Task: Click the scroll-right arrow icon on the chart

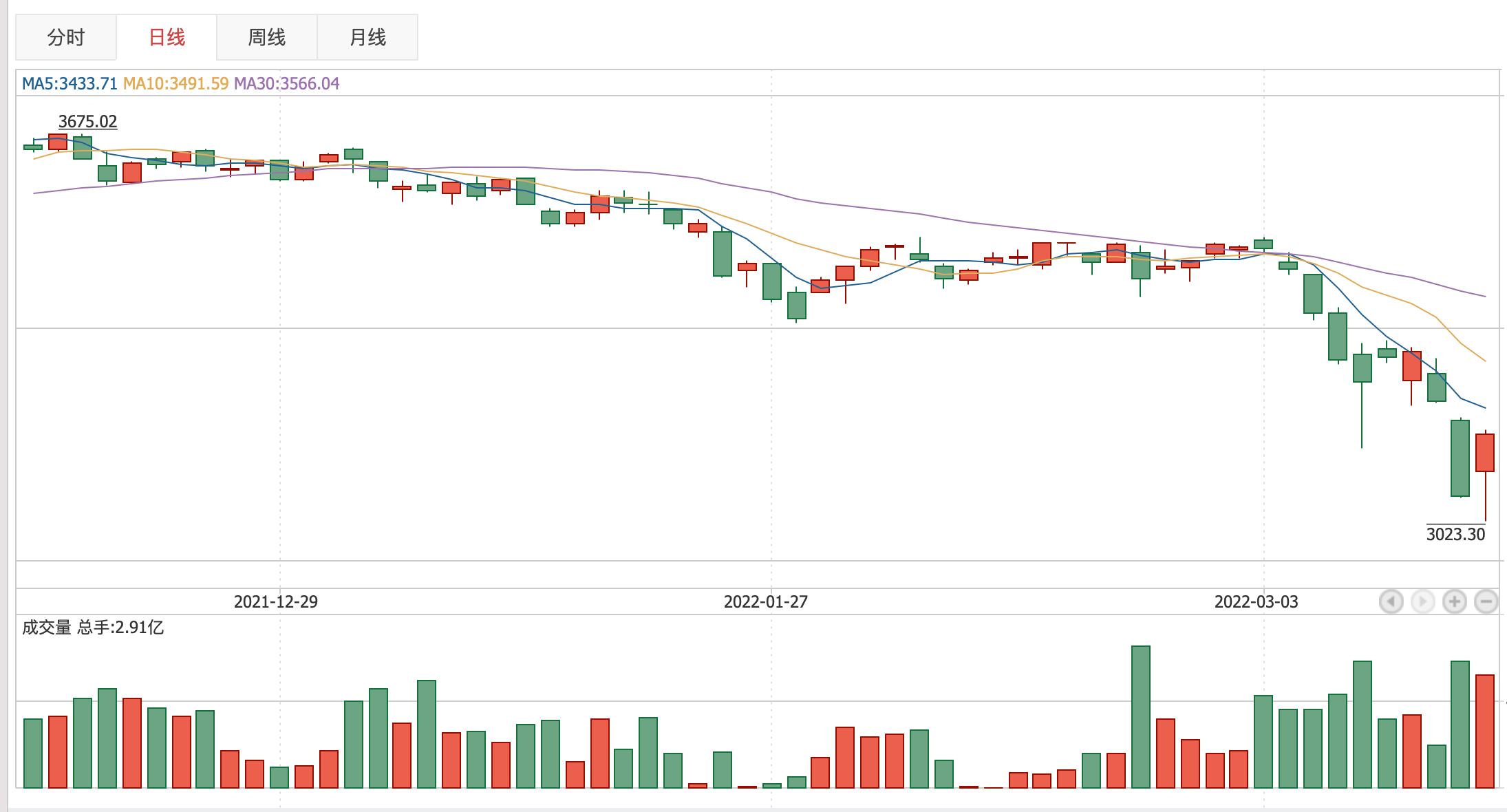Action: tap(1422, 601)
